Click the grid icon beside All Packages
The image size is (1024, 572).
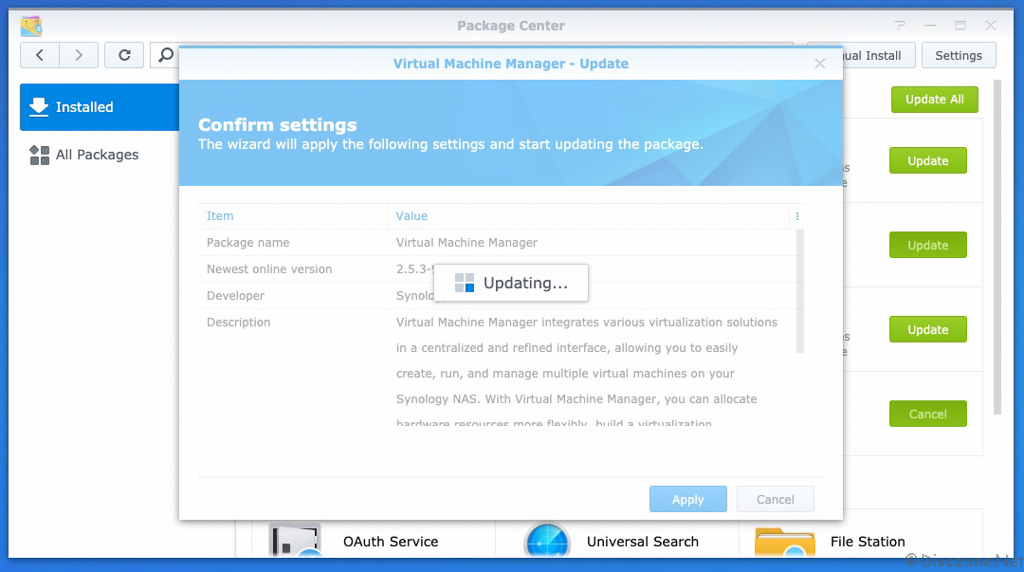pyautogui.click(x=39, y=155)
